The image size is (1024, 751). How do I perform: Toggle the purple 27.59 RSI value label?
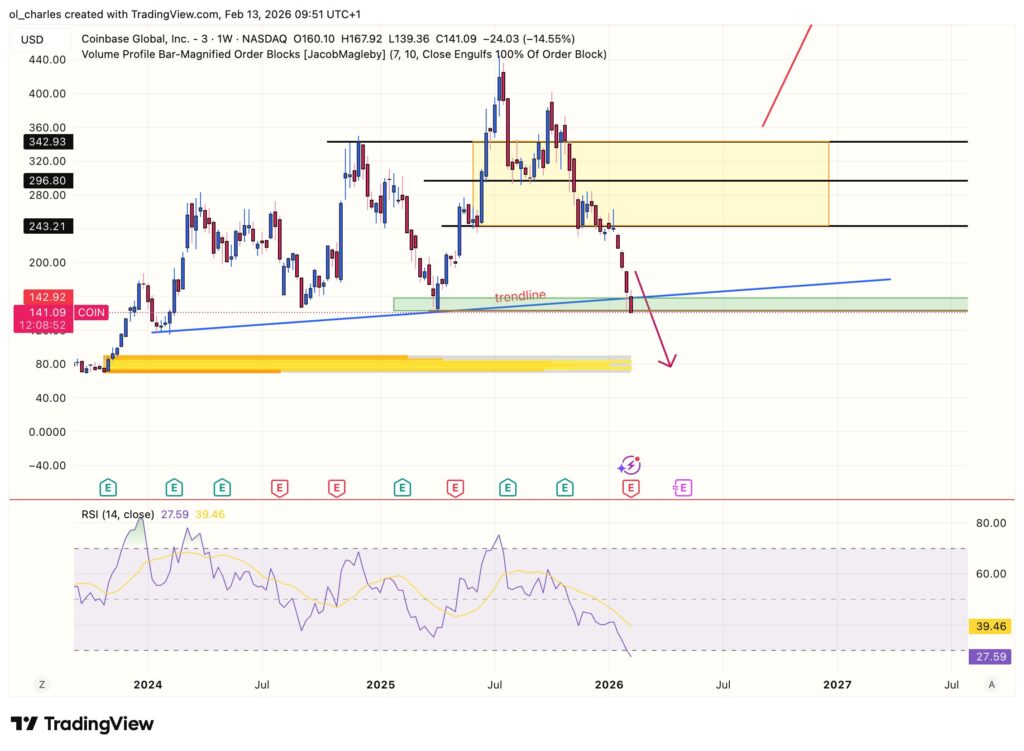[x=991, y=657]
